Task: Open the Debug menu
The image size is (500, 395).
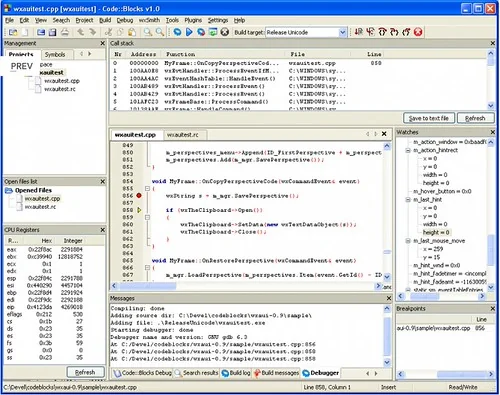Action: pyautogui.click(x=125, y=20)
